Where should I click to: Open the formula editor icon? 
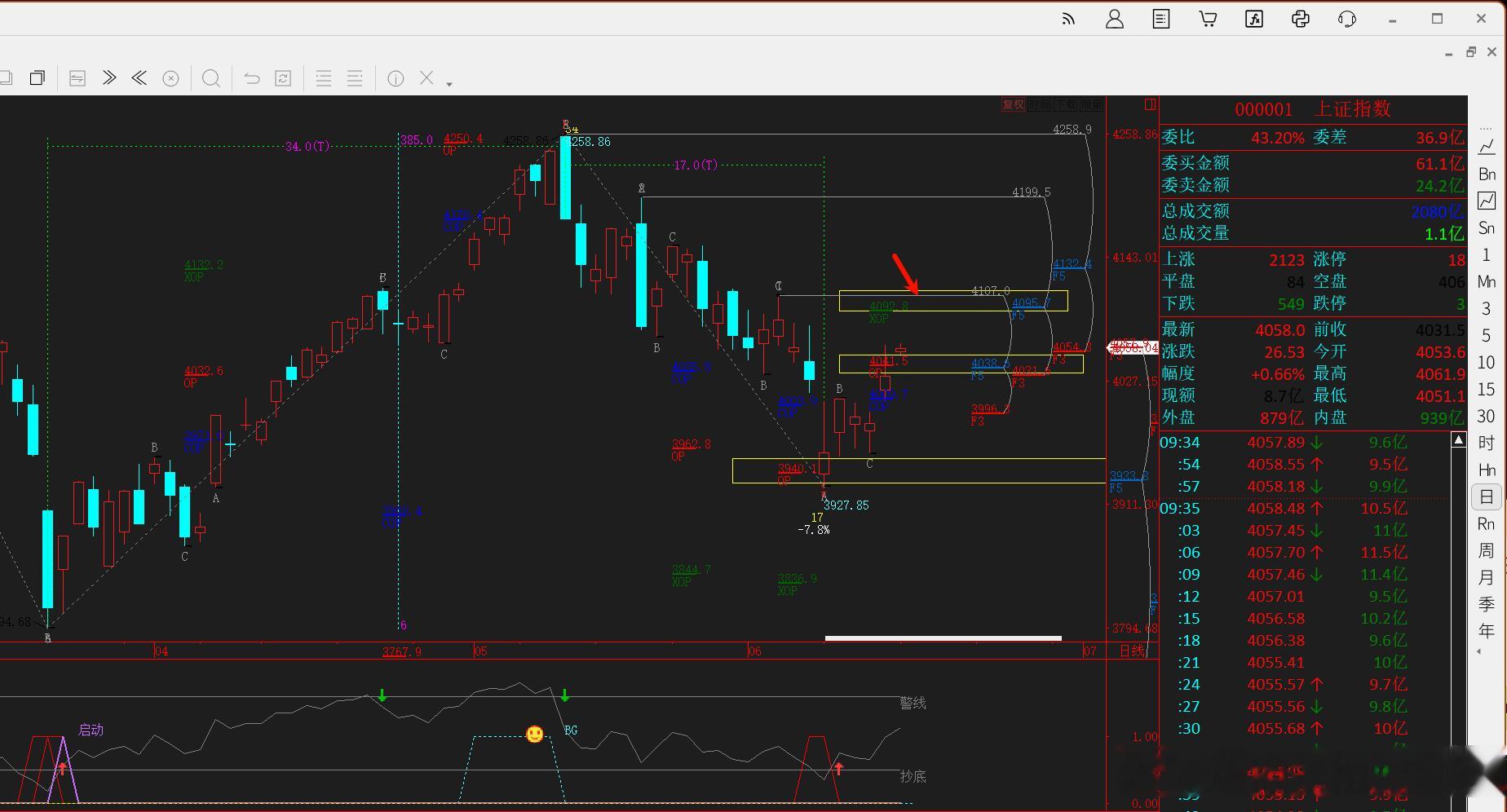click(1254, 19)
